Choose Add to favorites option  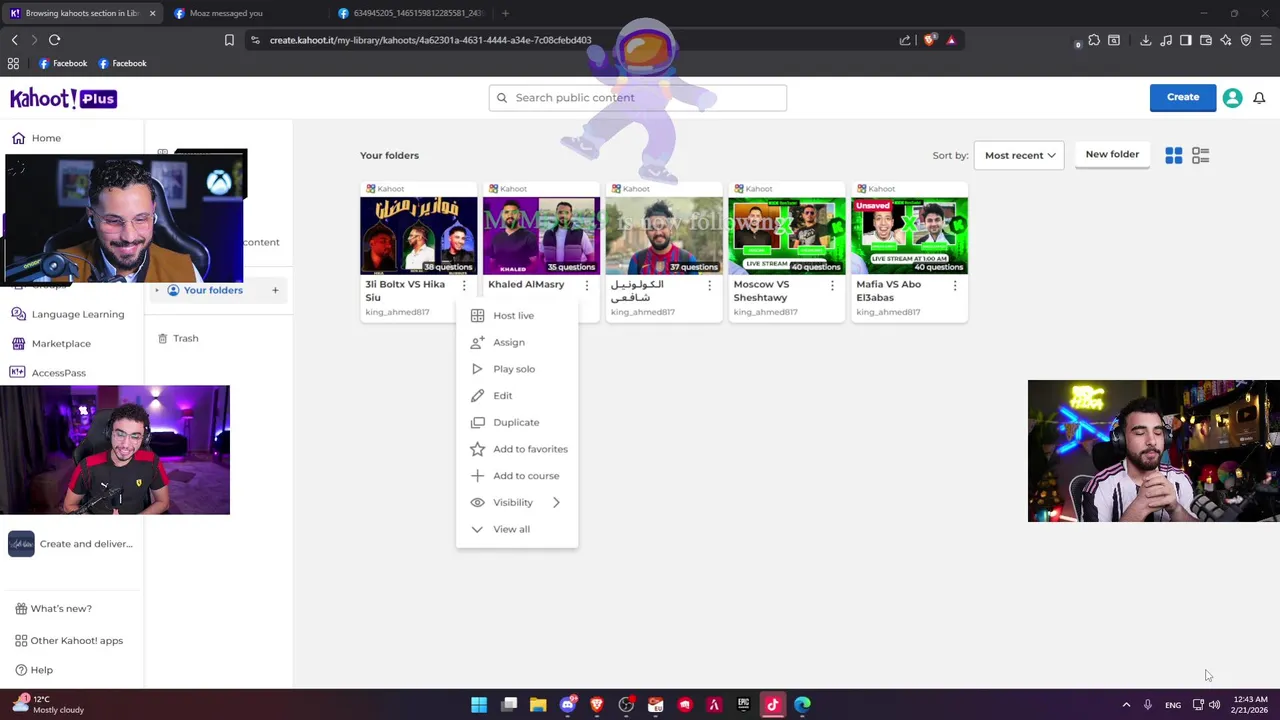(516, 449)
